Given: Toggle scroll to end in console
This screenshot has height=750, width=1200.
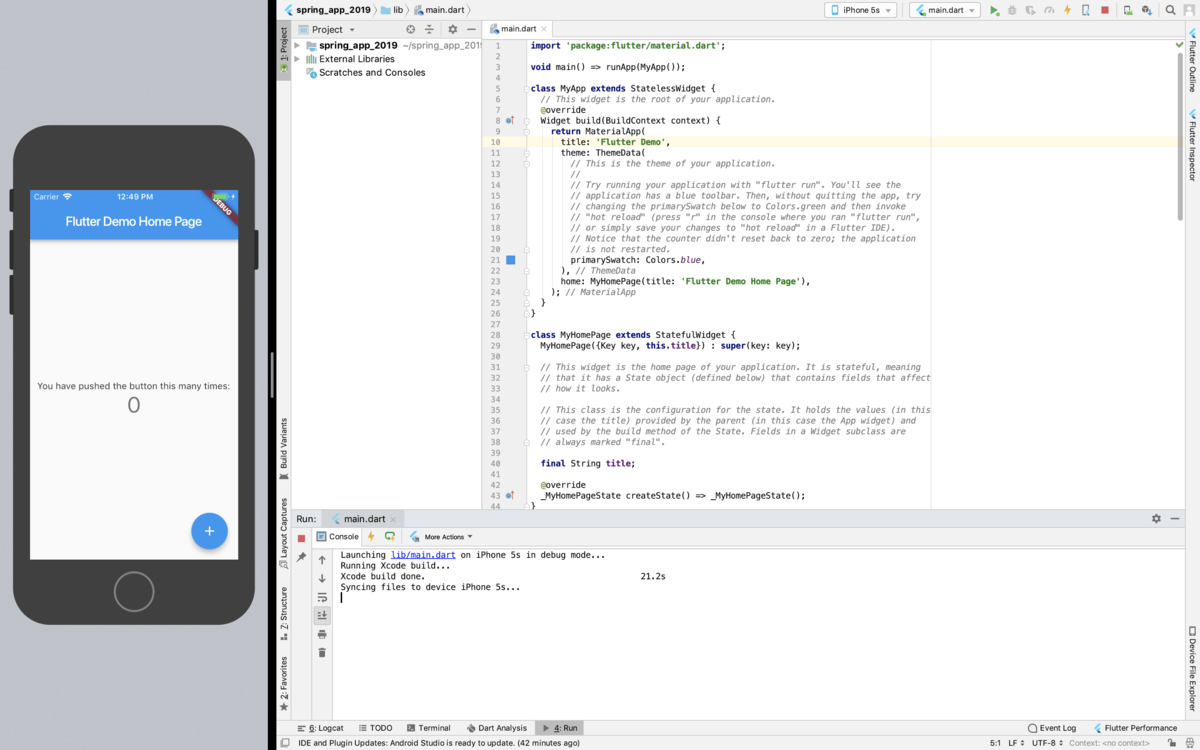Looking at the screenshot, I should [322, 615].
